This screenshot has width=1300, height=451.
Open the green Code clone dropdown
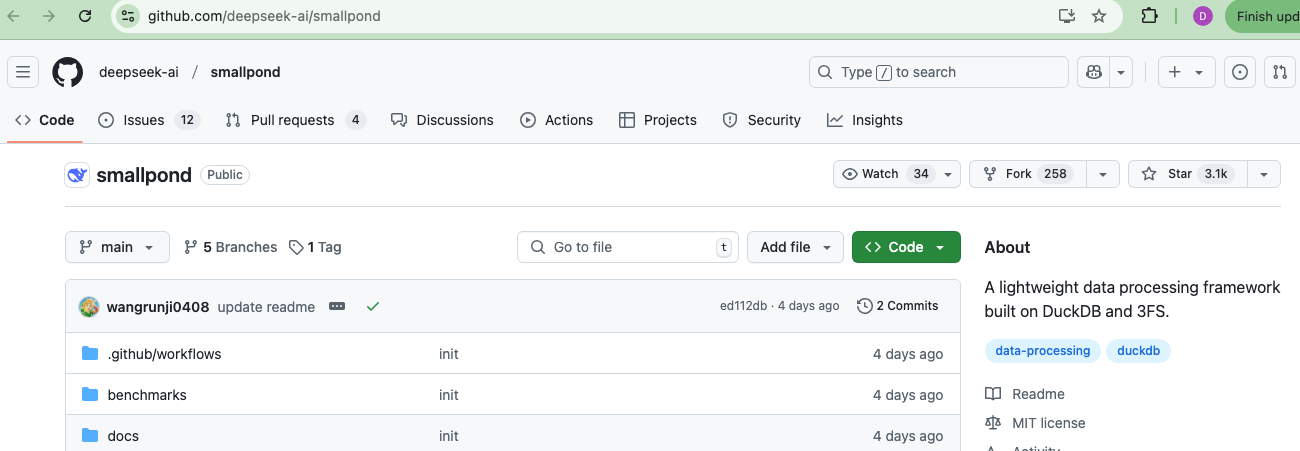click(906, 247)
